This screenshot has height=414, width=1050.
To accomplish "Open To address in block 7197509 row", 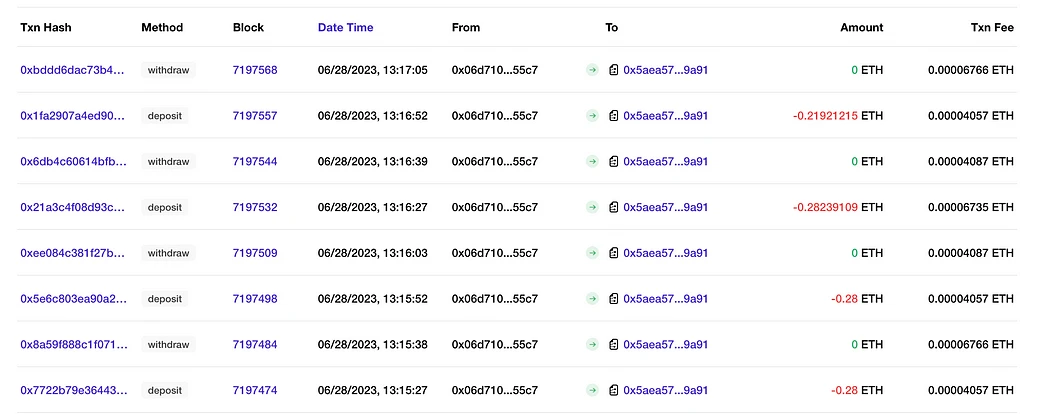I will (x=665, y=253).
